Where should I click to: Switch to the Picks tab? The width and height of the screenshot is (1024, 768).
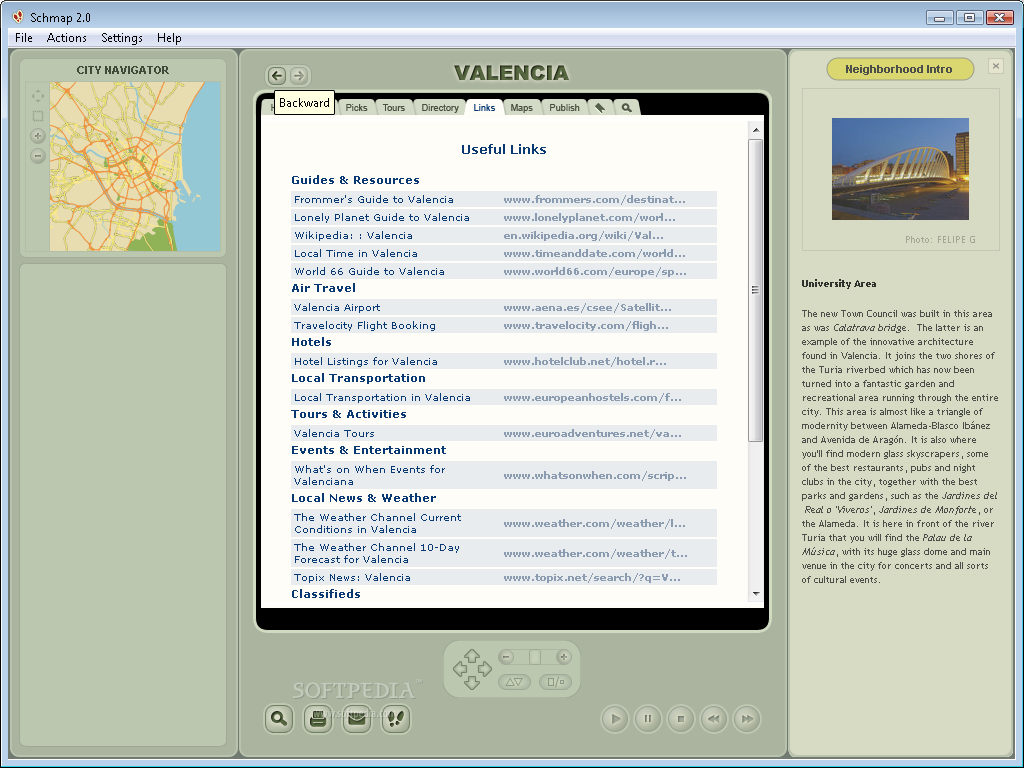click(x=356, y=108)
